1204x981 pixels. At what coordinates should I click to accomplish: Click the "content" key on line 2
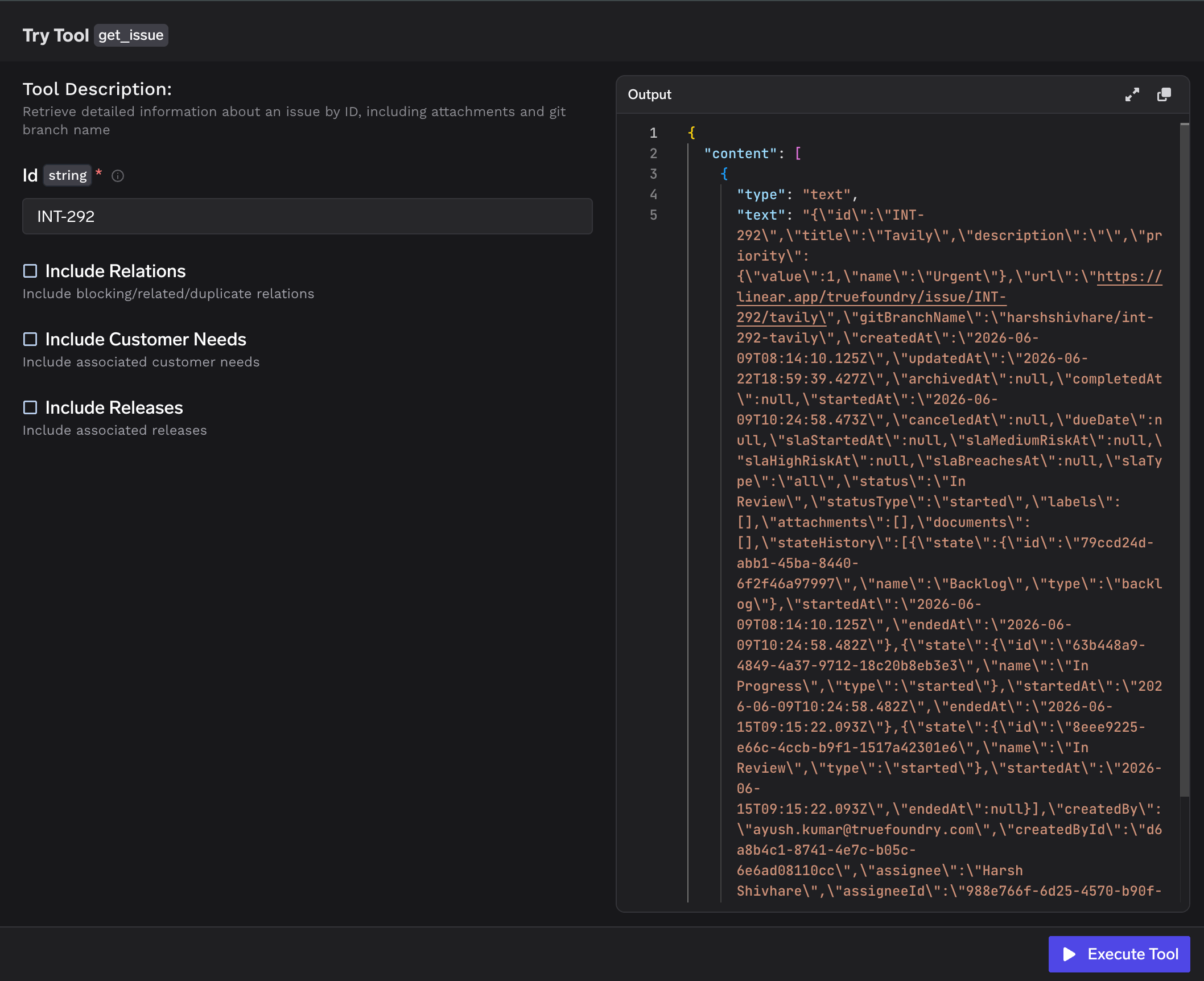(740, 154)
